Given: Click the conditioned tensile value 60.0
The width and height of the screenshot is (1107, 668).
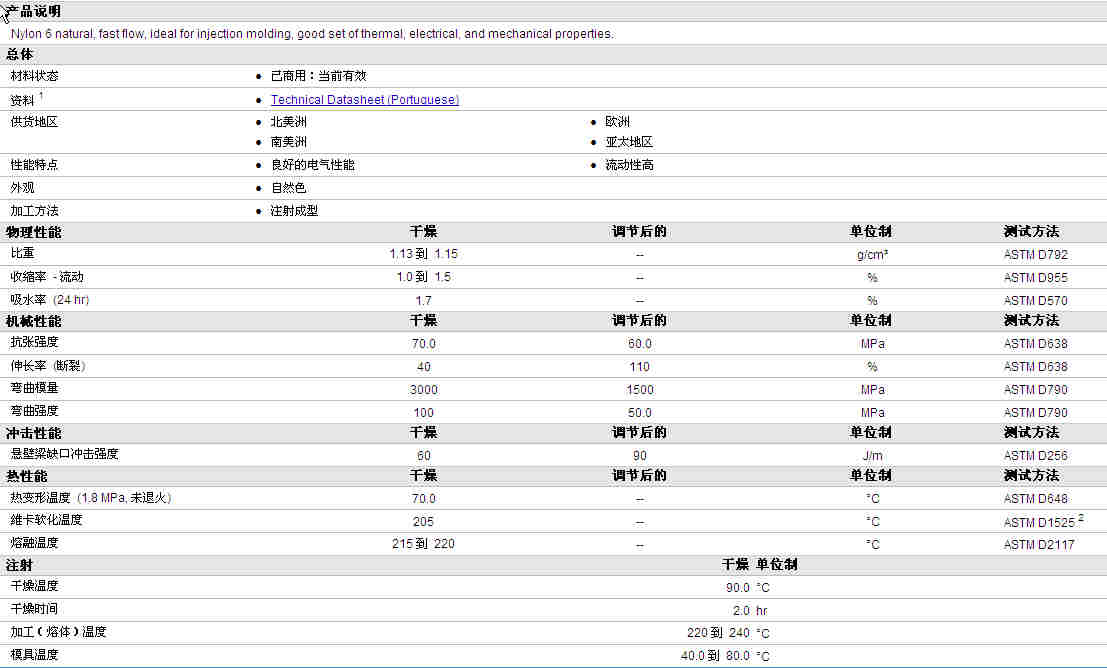Looking at the screenshot, I should tap(640, 343).
